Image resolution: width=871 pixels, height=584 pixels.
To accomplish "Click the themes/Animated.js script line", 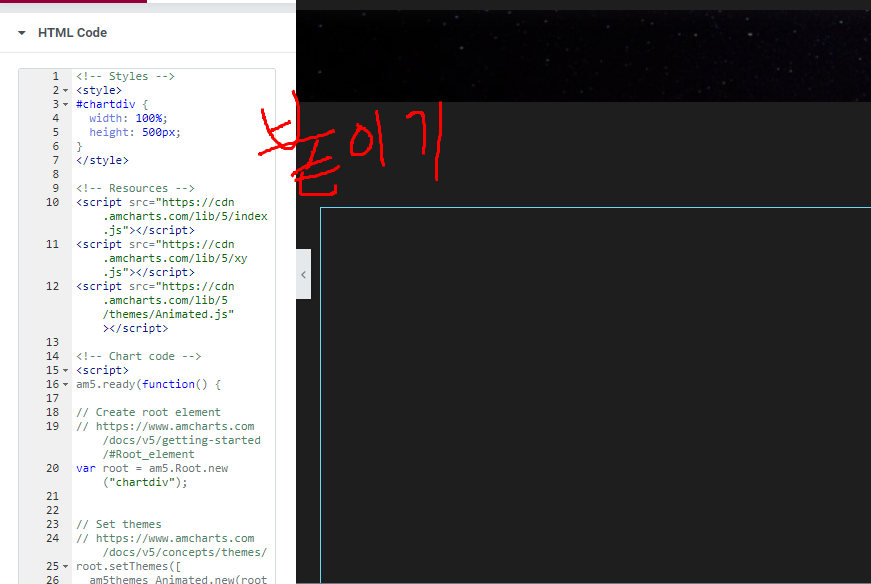I will (x=155, y=307).
